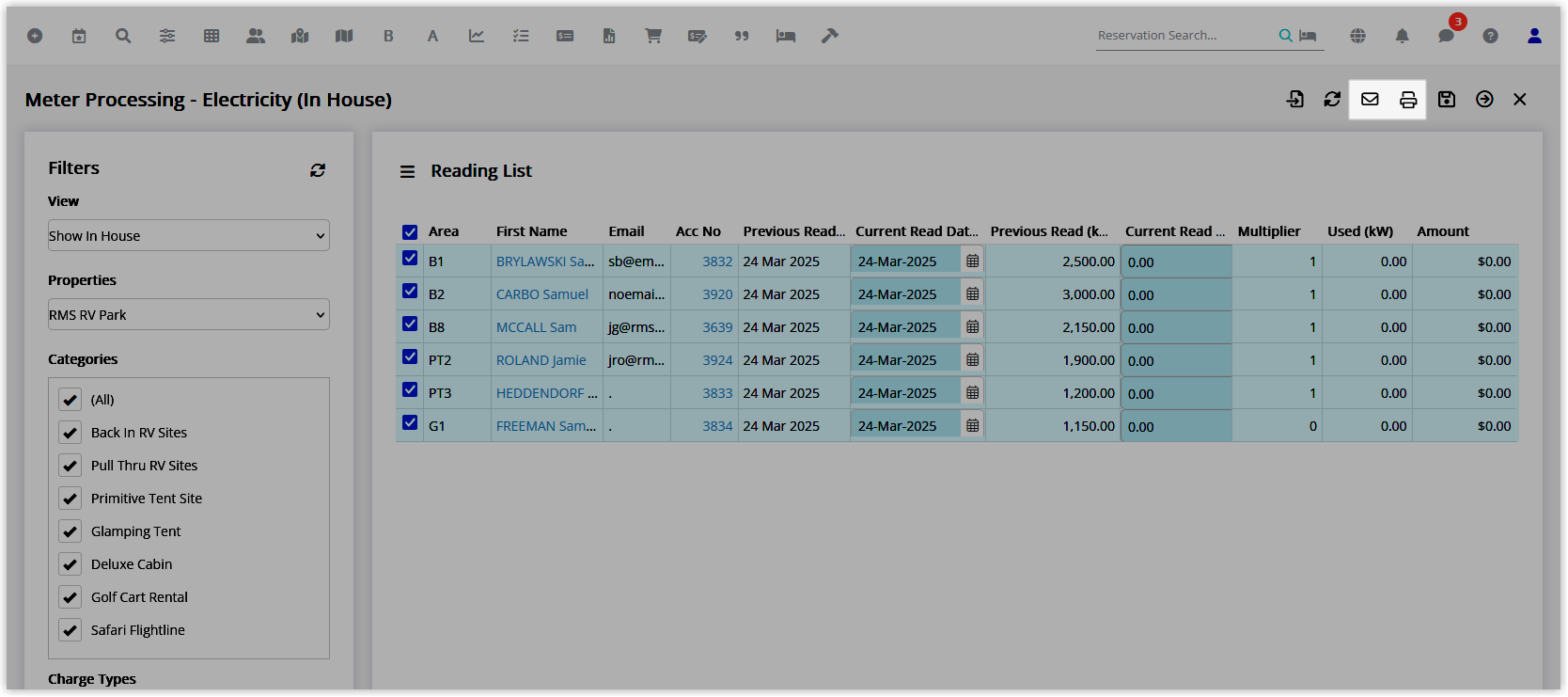Open ROLAND Jamie guest link
This screenshot has width=1568, height=697.
coord(541,360)
